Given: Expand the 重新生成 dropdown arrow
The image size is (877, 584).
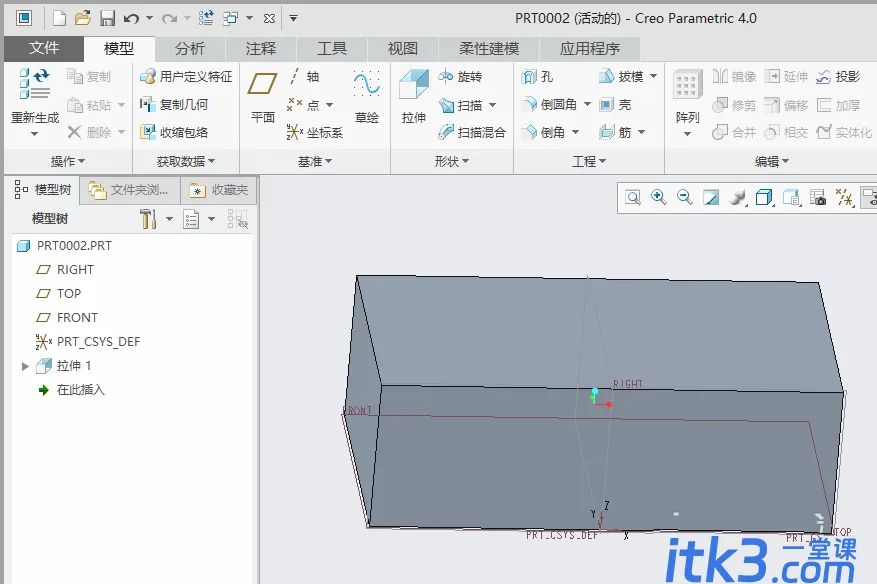Looking at the screenshot, I should point(34,134).
